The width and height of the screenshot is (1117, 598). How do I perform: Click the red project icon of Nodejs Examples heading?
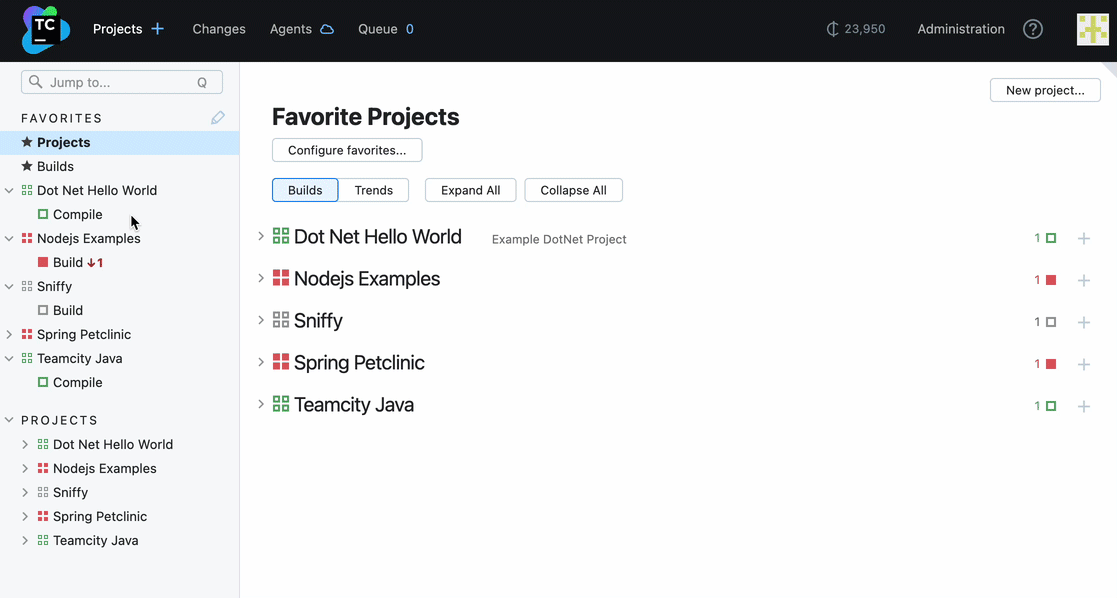pyautogui.click(x=281, y=278)
